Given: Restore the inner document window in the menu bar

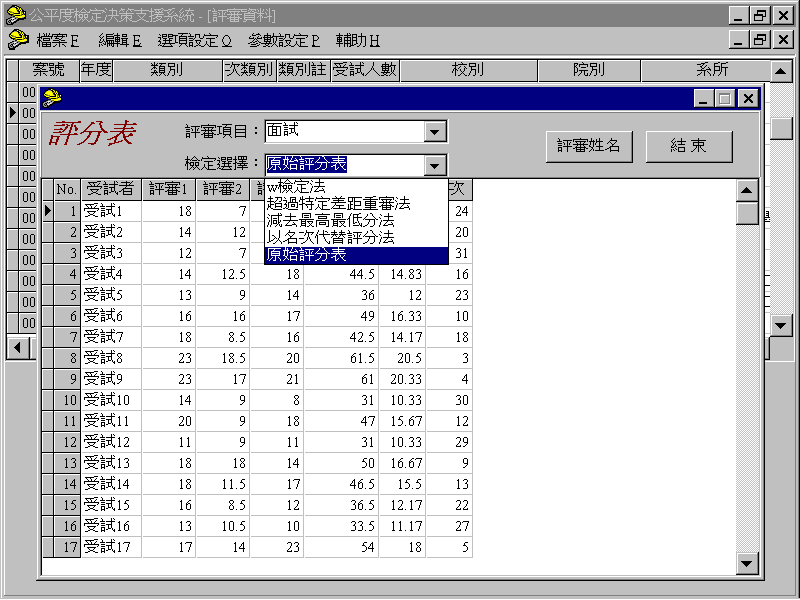Looking at the screenshot, I should coord(760,40).
